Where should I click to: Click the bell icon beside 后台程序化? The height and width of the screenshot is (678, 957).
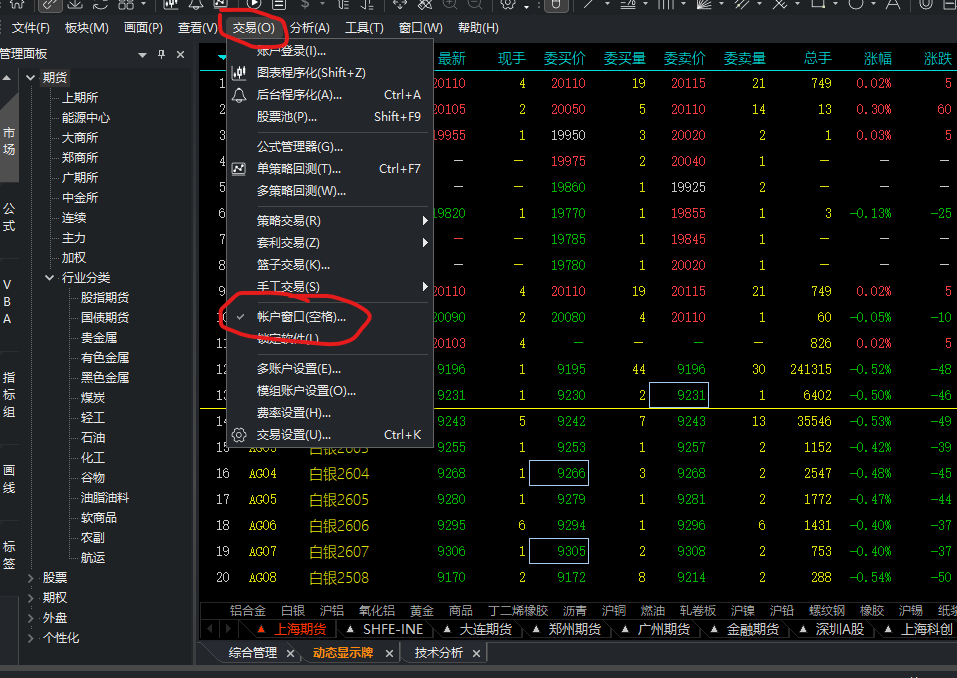[239, 95]
